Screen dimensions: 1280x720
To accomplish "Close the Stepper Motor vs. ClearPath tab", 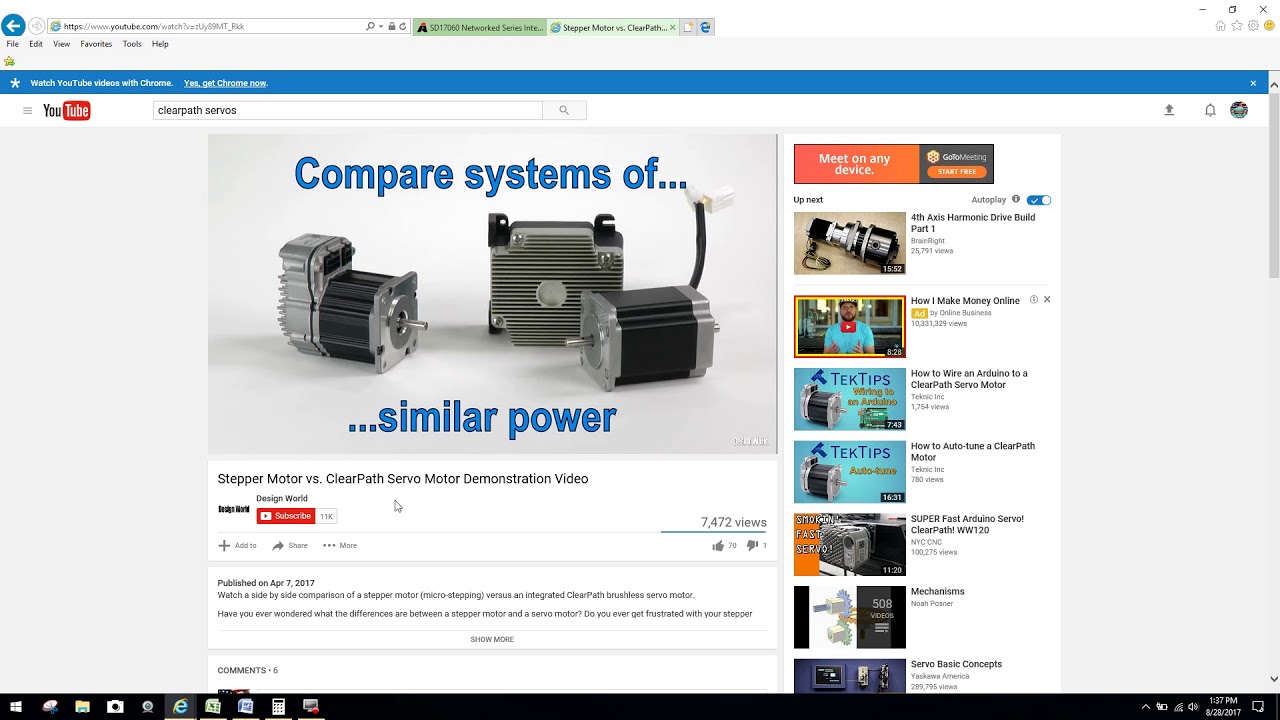I will pyautogui.click(x=673, y=27).
